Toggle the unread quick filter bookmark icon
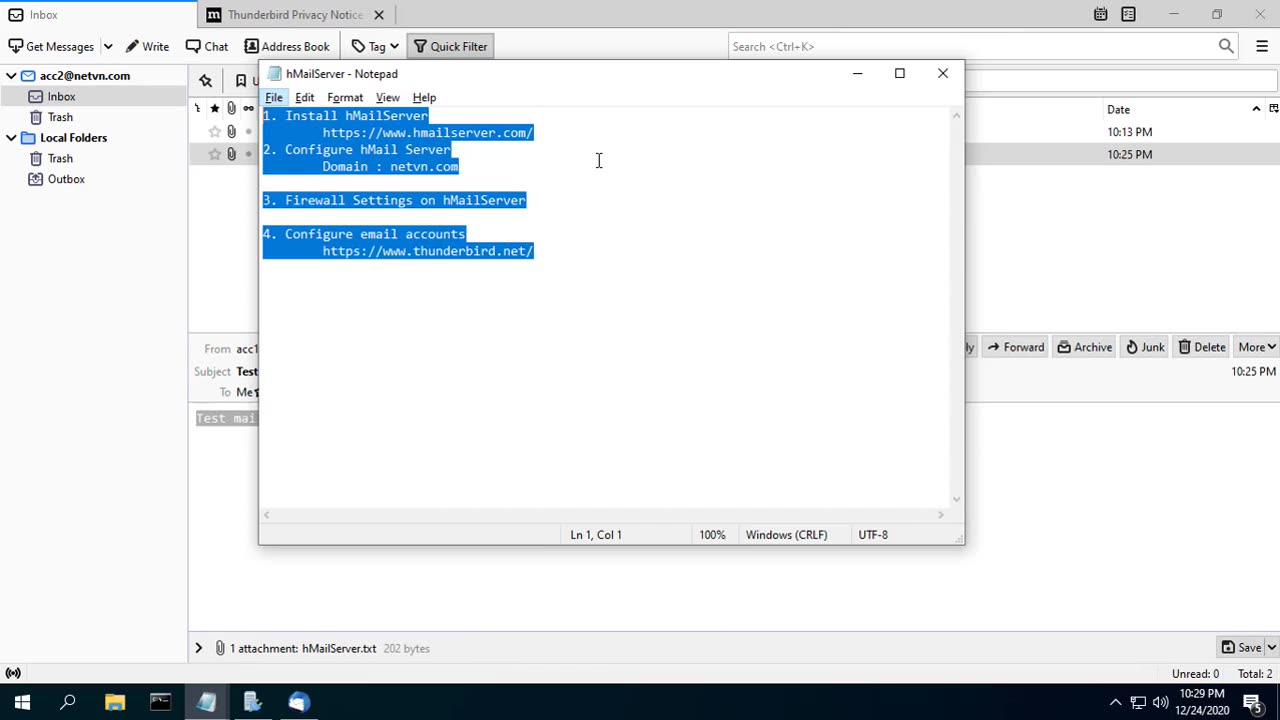The width and height of the screenshot is (1280, 720). tap(241, 81)
